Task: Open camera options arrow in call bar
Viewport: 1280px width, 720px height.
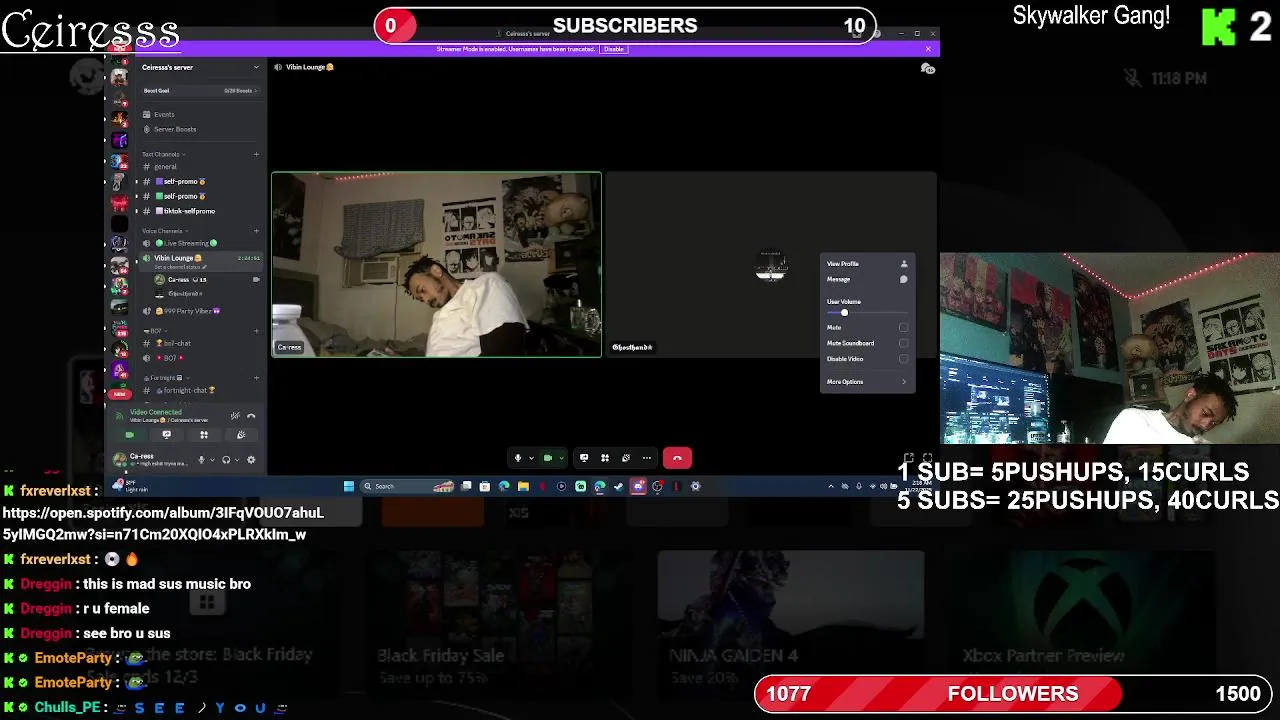Action: tap(560, 458)
